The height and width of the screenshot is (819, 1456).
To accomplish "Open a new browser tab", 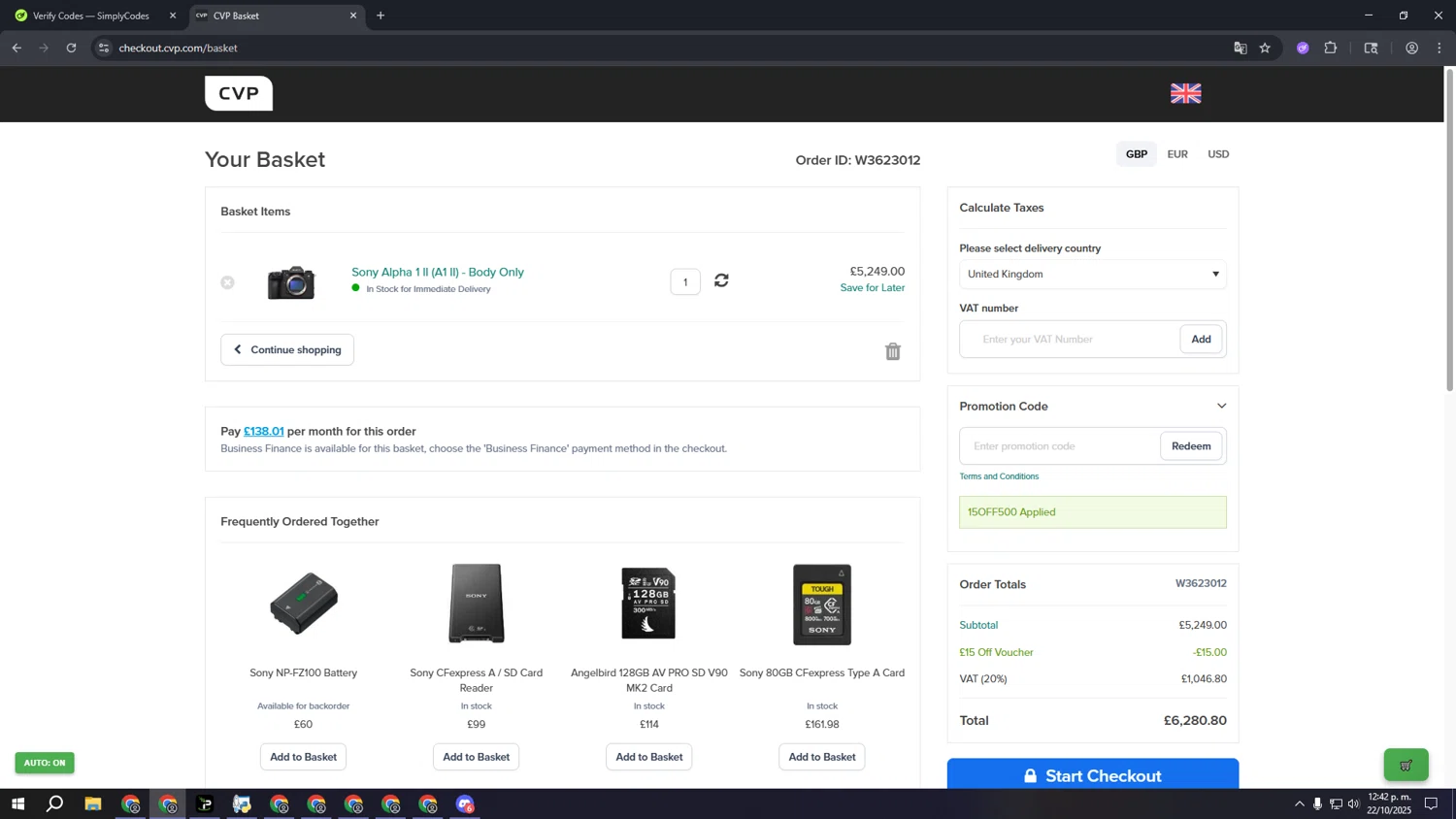I will 381,16.
